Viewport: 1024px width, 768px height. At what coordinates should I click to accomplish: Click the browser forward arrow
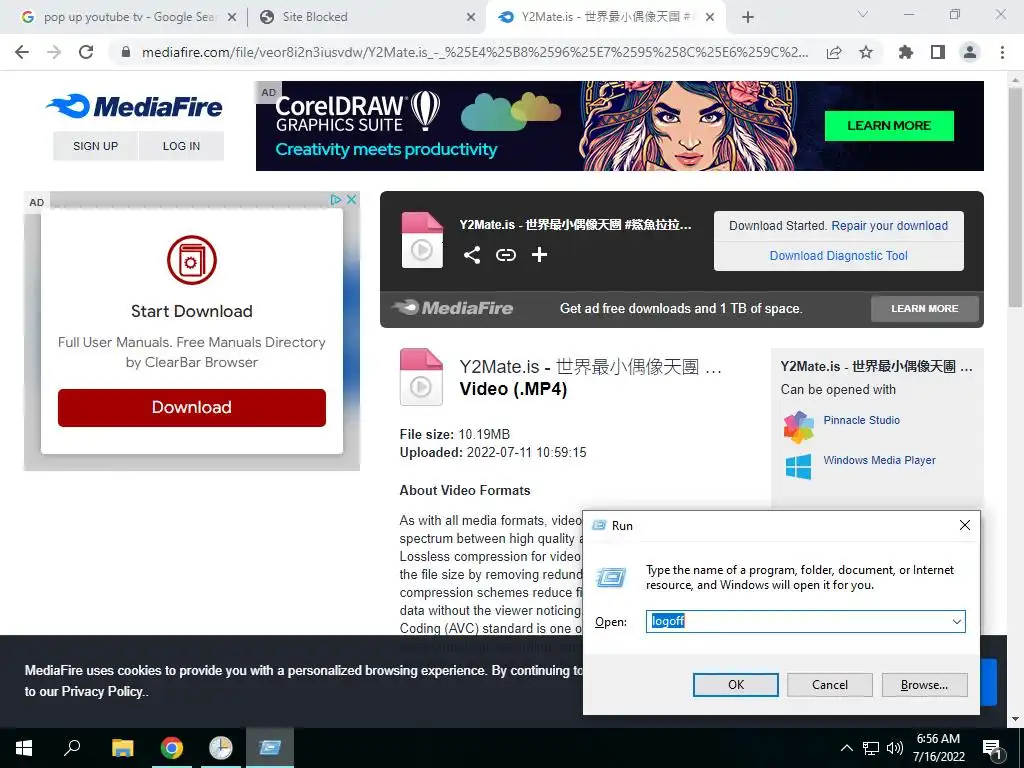tap(54, 52)
